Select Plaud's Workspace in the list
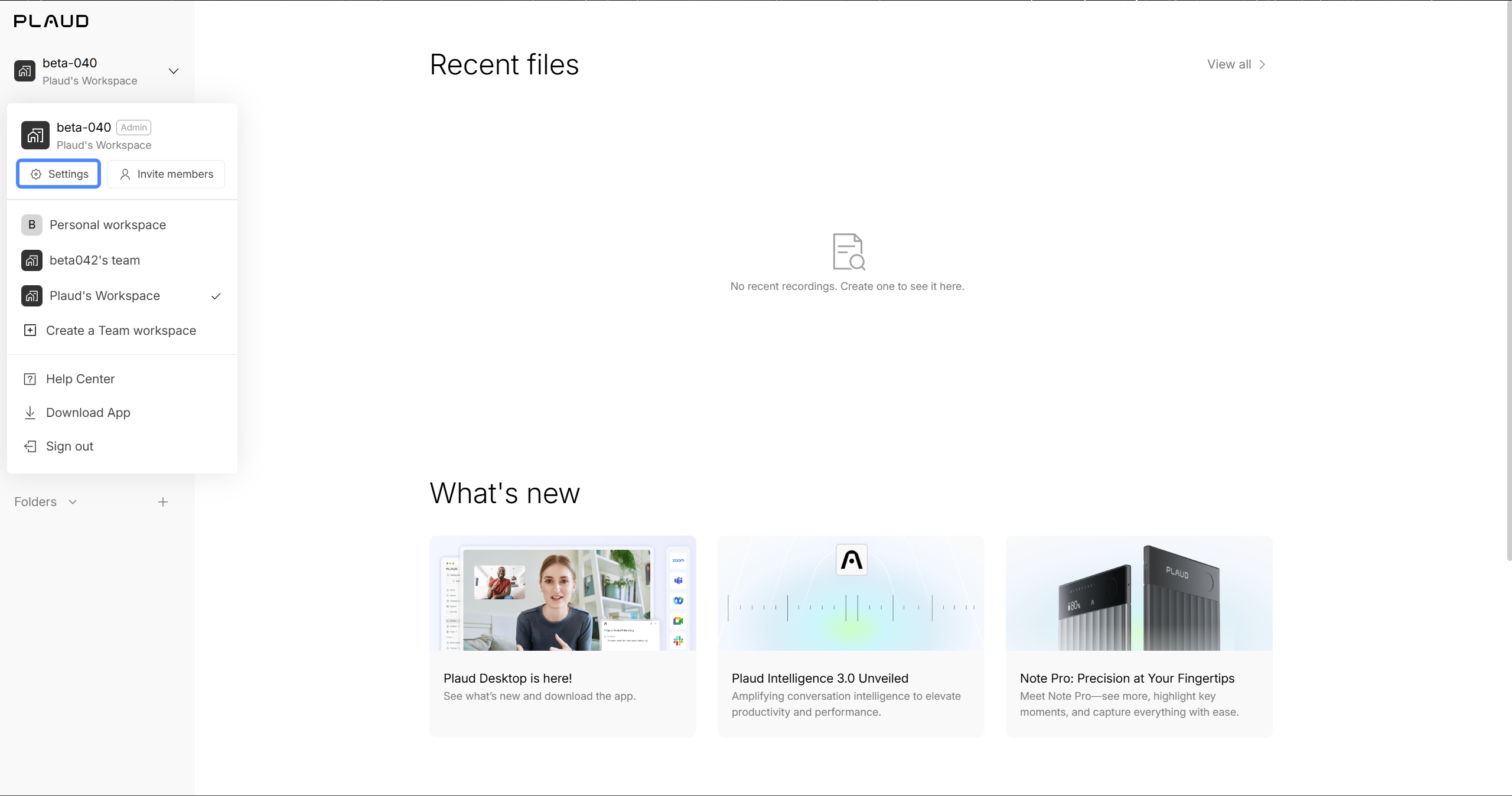This screenshot has height=796, width=1512. [x=122, y=296]
